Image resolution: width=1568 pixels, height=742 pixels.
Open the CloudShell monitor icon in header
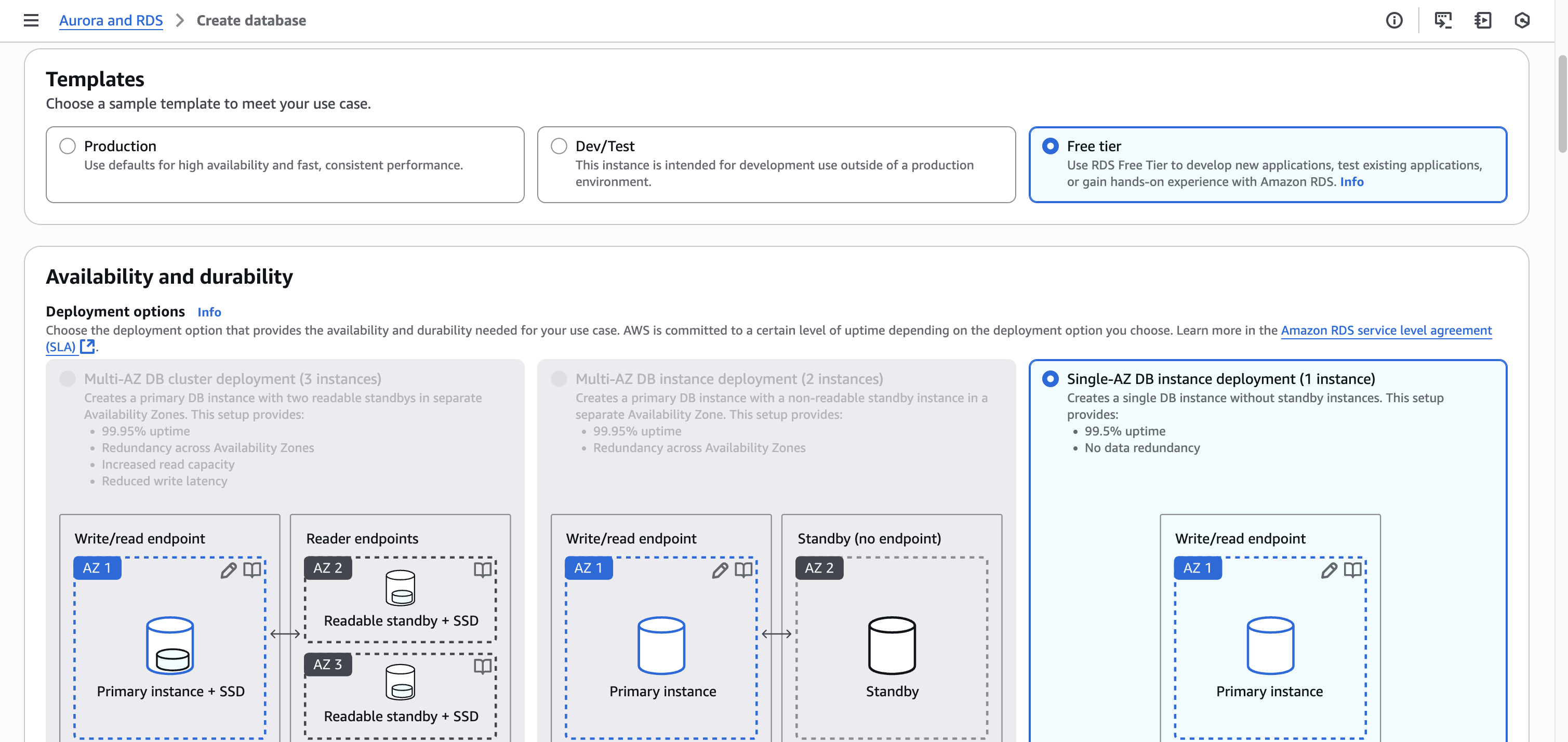(x=1443, y=20)
